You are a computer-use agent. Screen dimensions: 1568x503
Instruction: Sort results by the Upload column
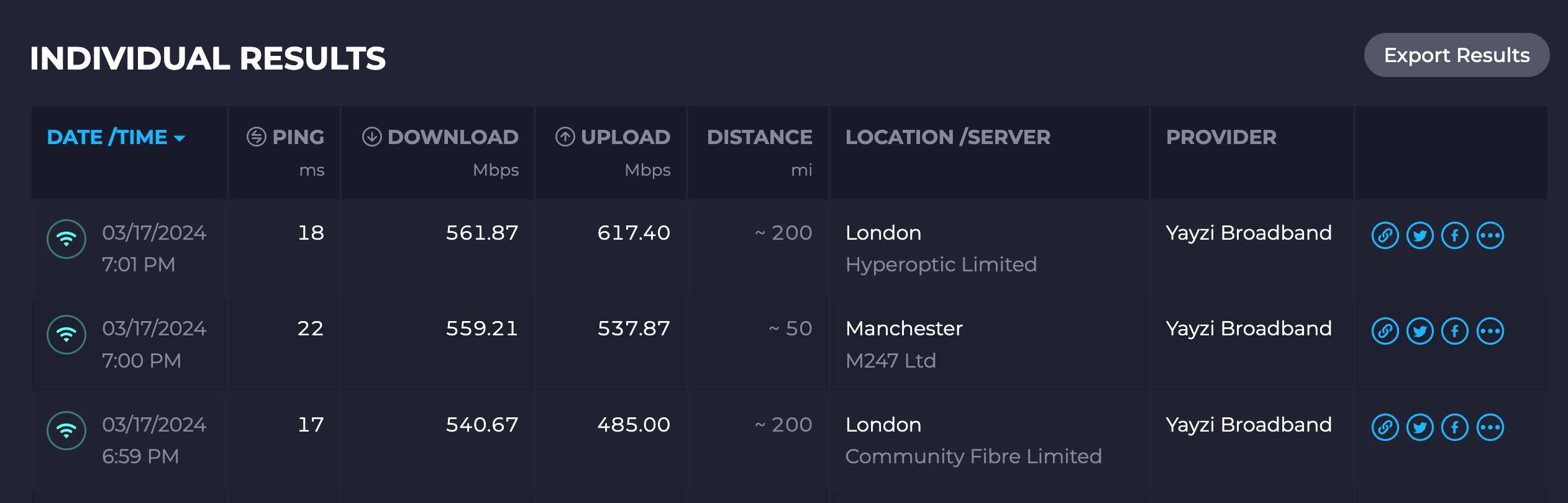pos(613,137)
